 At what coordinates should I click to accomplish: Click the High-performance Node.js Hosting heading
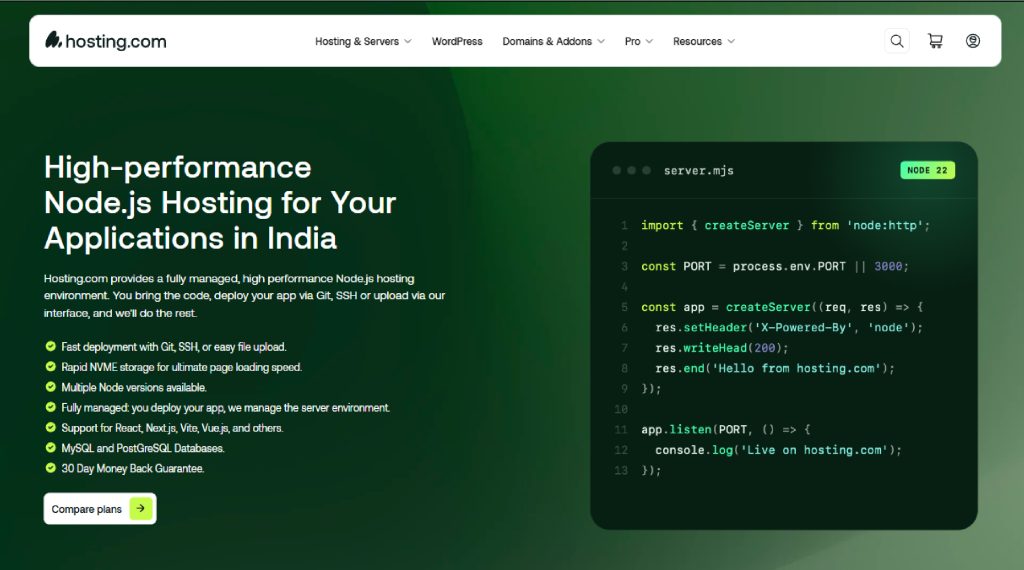tap(220, 203)
